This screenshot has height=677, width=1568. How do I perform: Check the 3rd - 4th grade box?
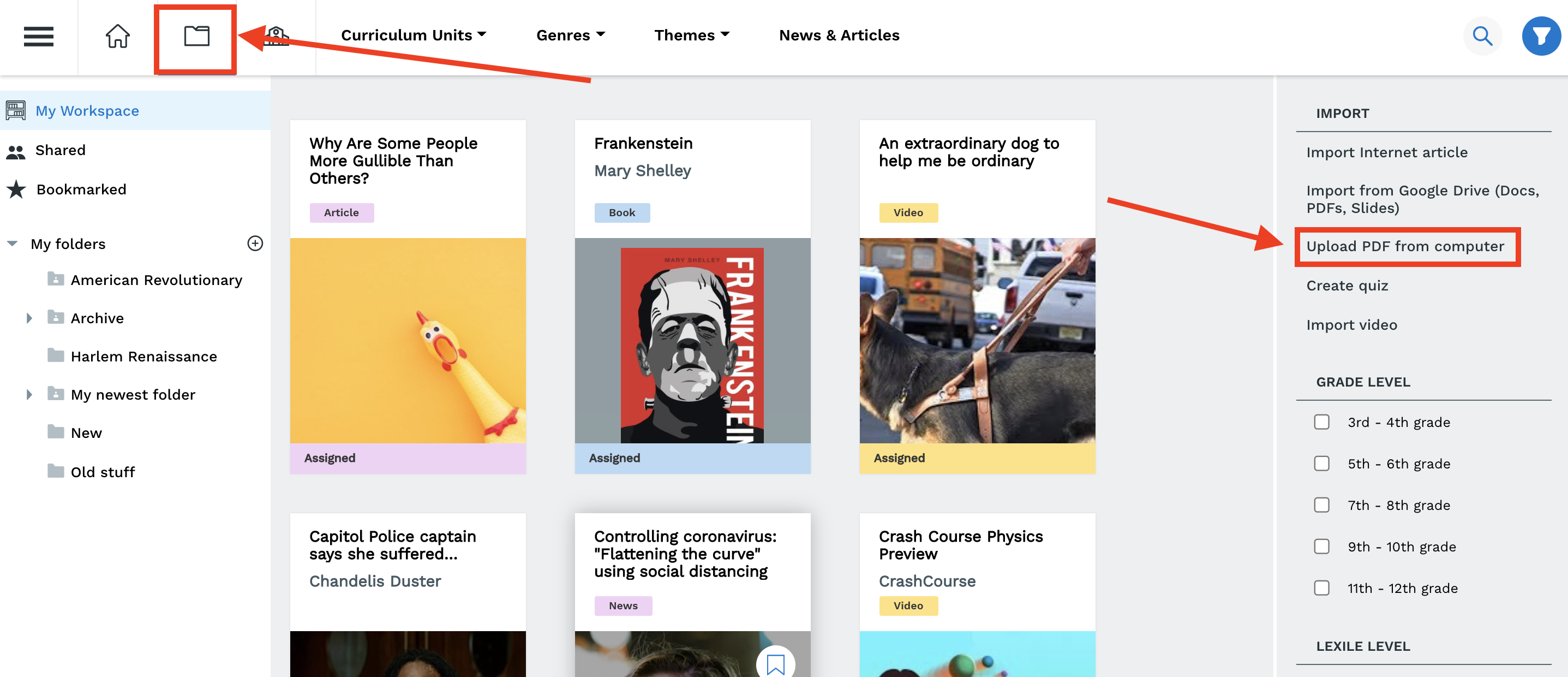[x=1321, y=421]
